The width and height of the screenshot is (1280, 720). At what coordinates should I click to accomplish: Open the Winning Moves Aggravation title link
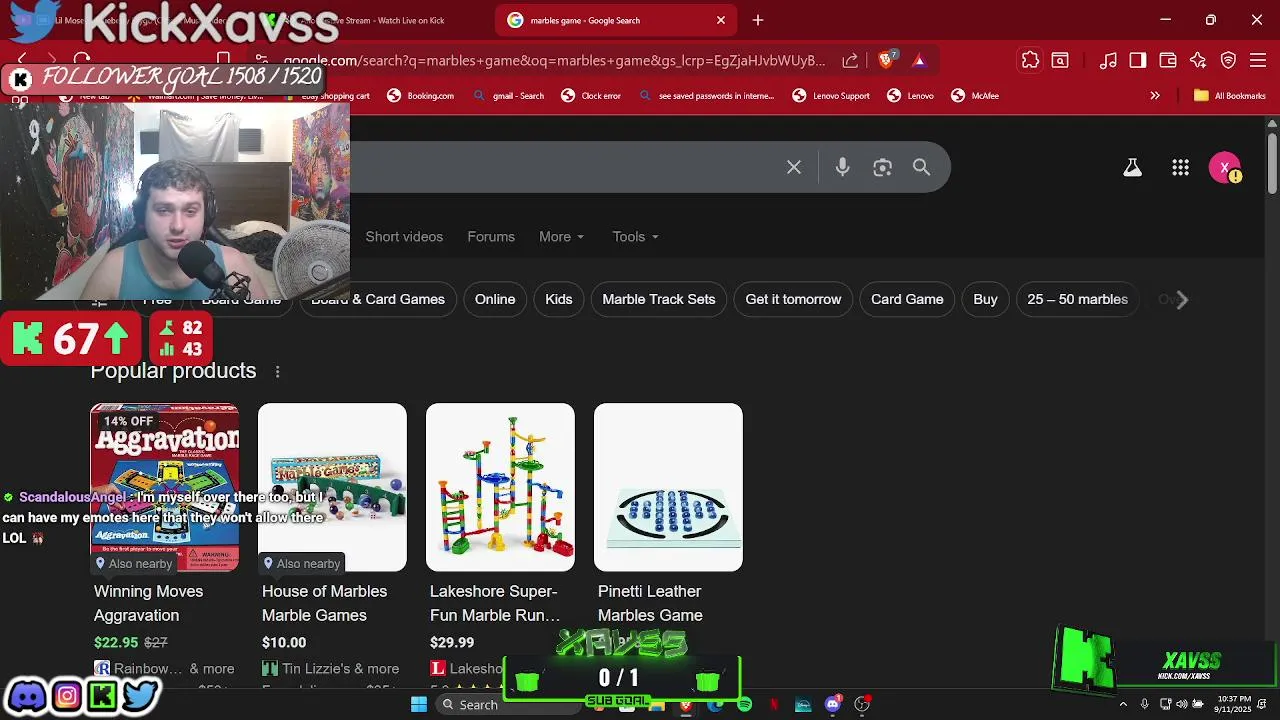tap(148, 603)
